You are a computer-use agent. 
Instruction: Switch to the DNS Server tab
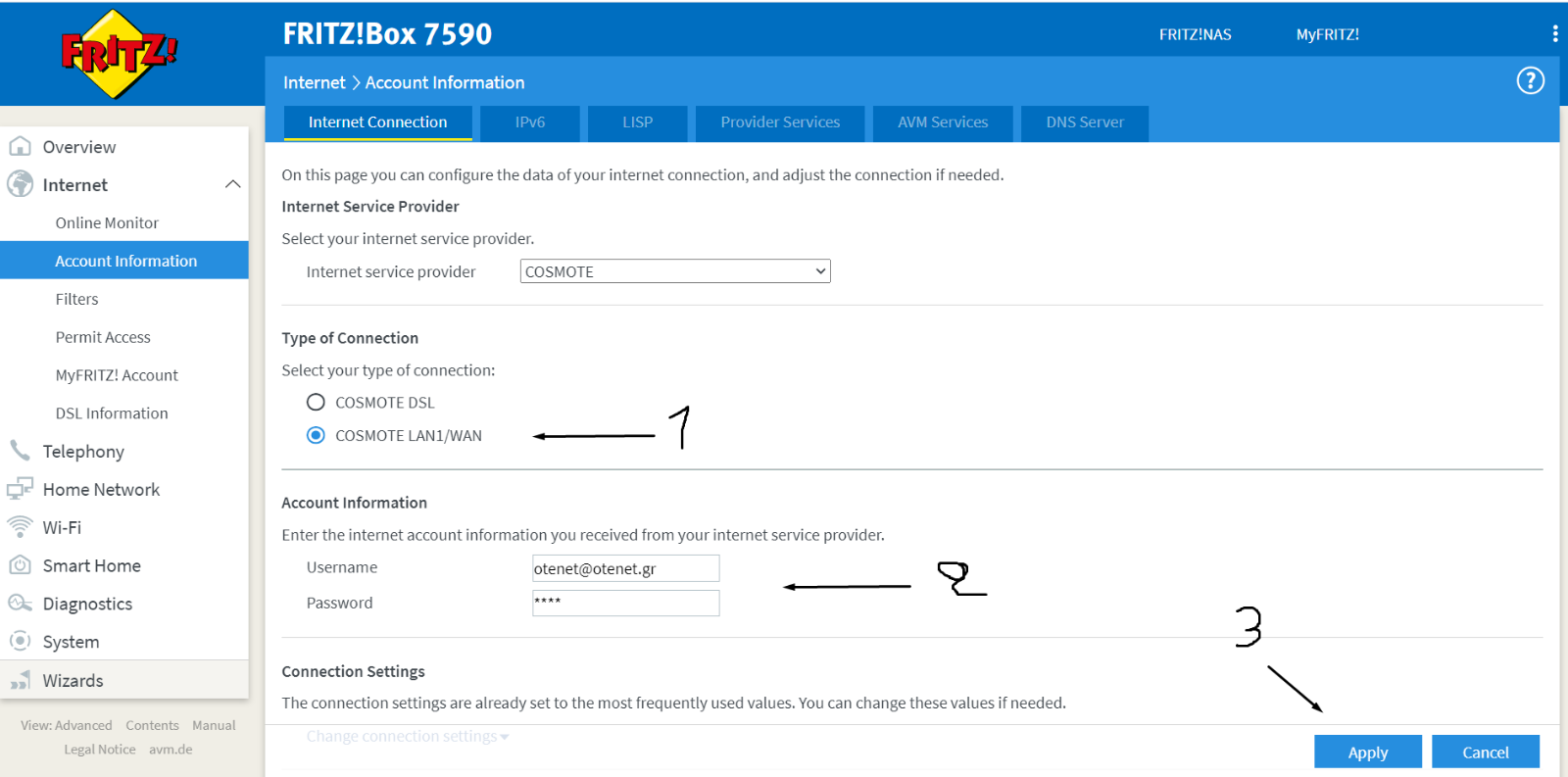(1085, 122)
